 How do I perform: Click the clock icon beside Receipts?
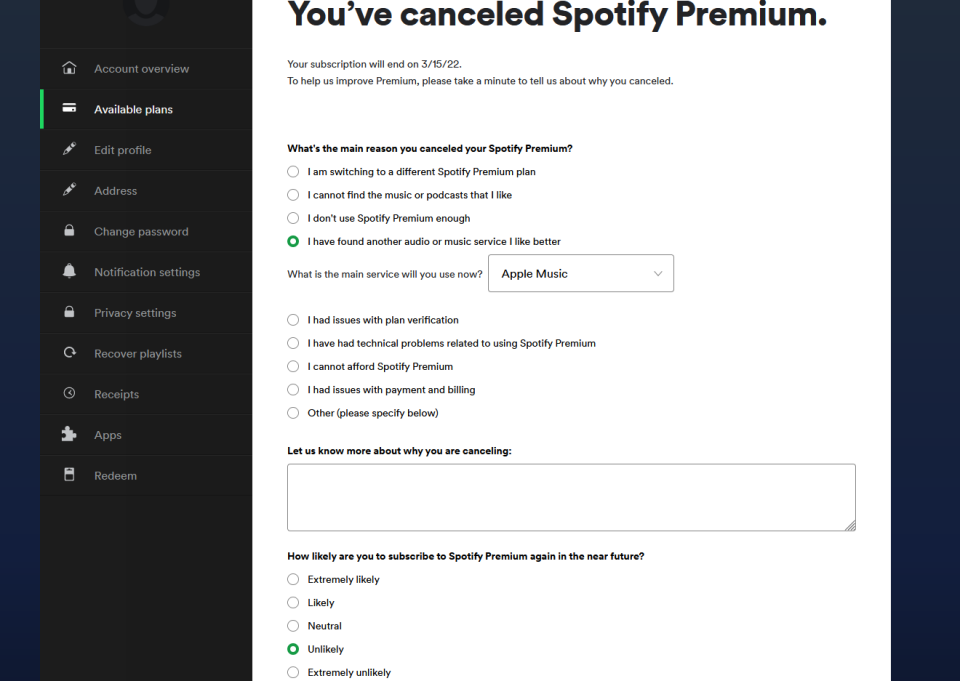(x=69, y=394)
